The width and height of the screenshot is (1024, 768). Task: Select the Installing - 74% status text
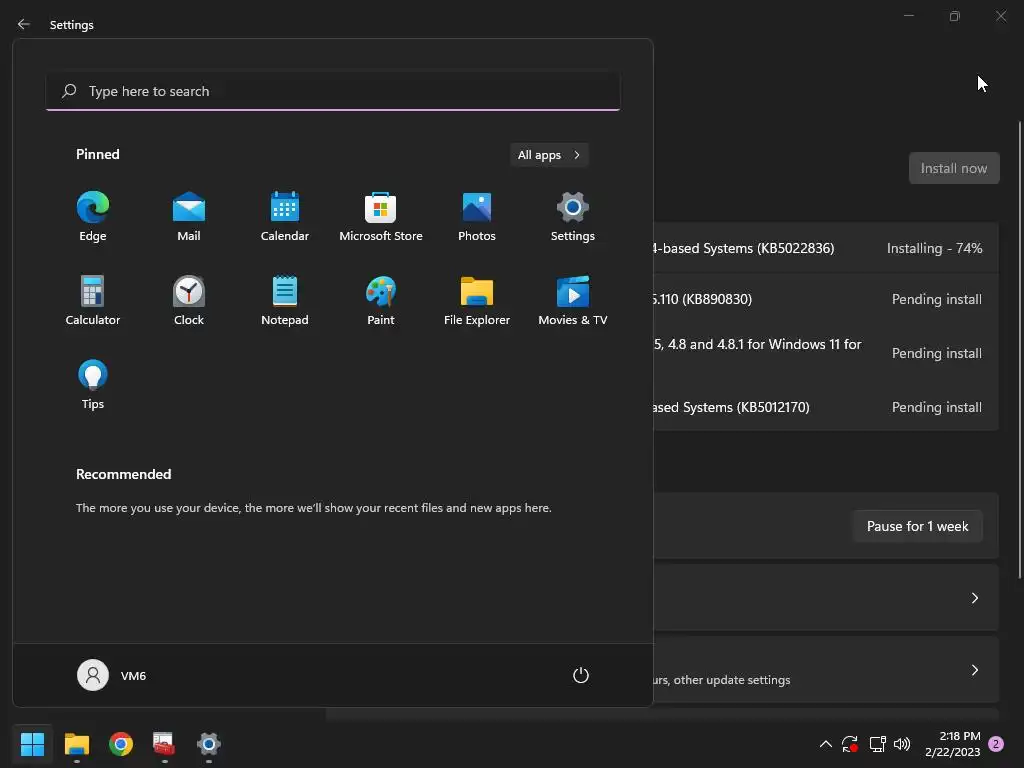point(934,248)
